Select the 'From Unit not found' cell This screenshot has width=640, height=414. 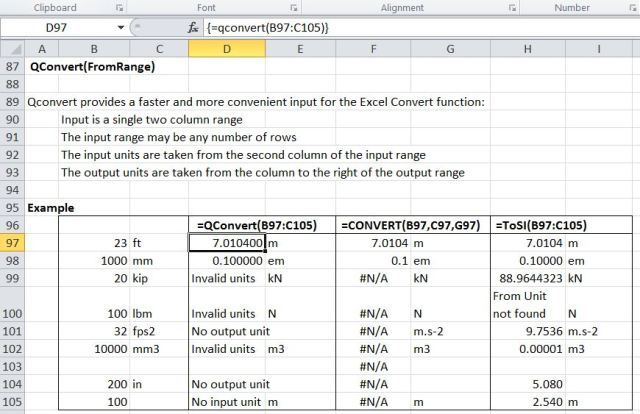point(524,305)
